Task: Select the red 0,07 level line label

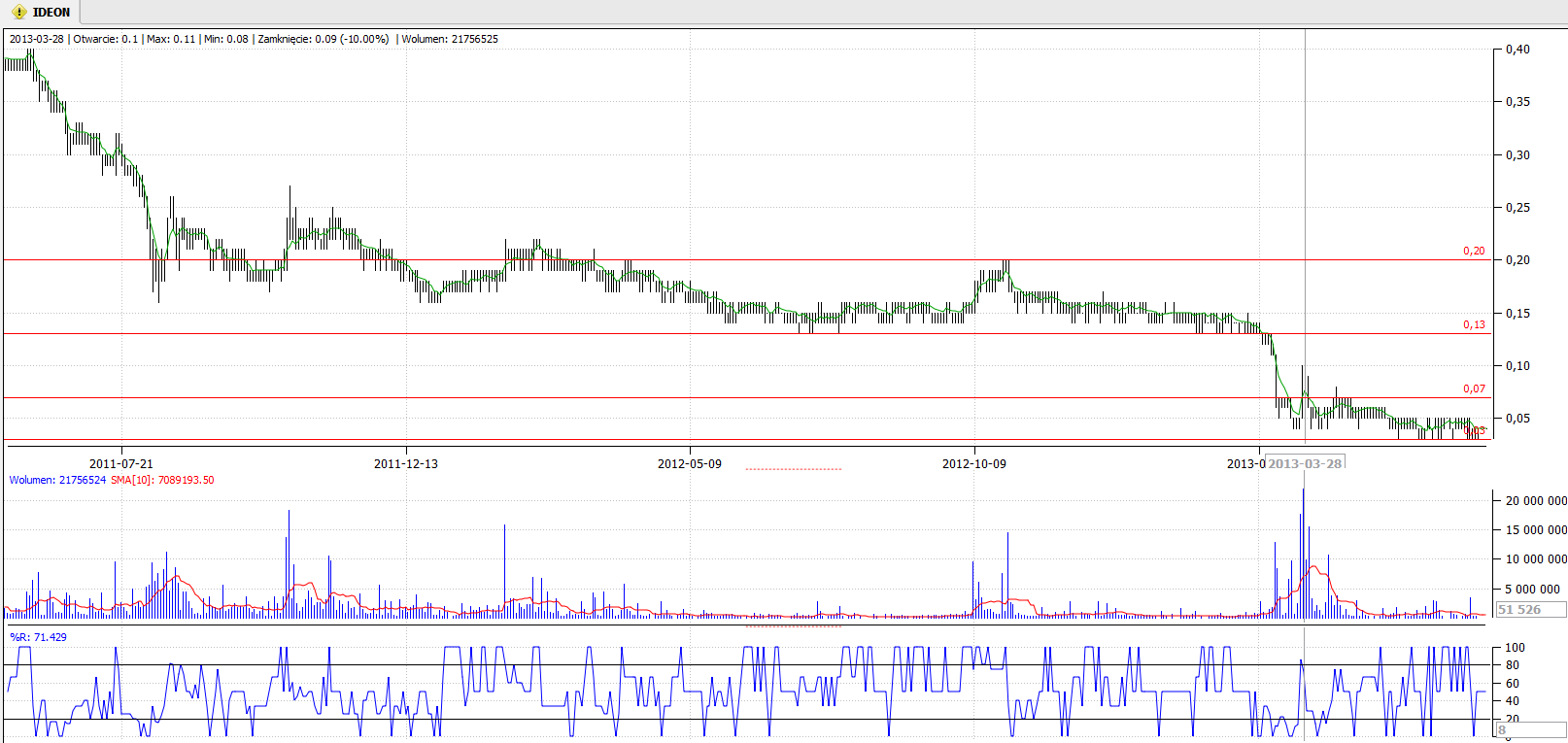Action: tap(1474, 388)
